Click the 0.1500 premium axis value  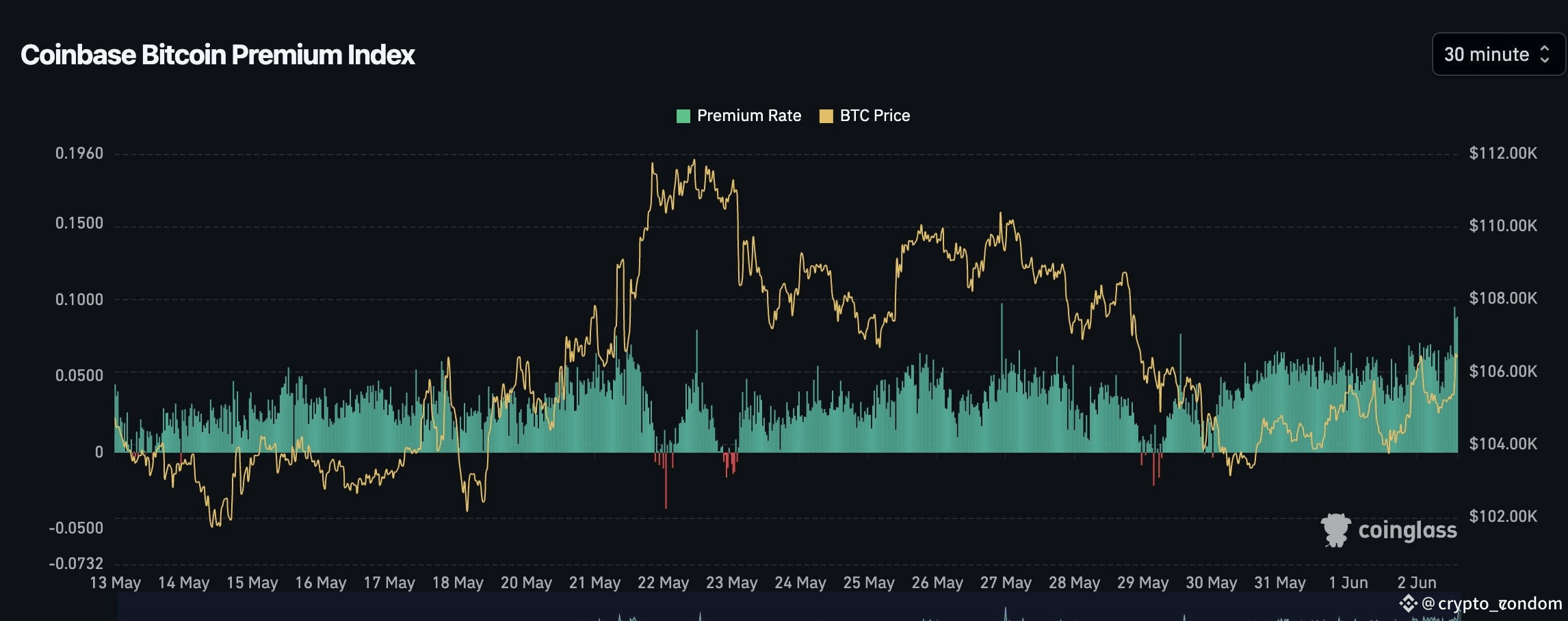(79, 223)
